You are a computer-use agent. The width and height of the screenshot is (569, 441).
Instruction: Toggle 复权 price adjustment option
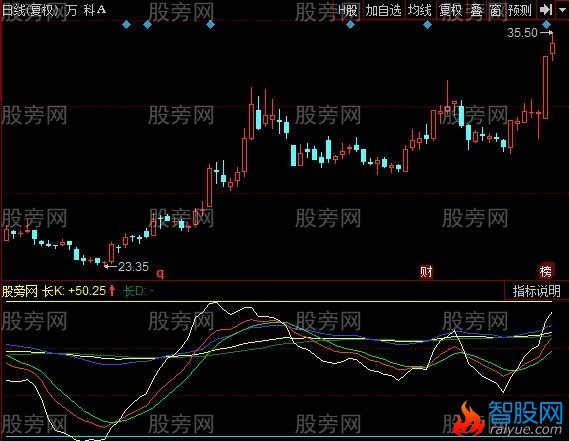[450, 11]
